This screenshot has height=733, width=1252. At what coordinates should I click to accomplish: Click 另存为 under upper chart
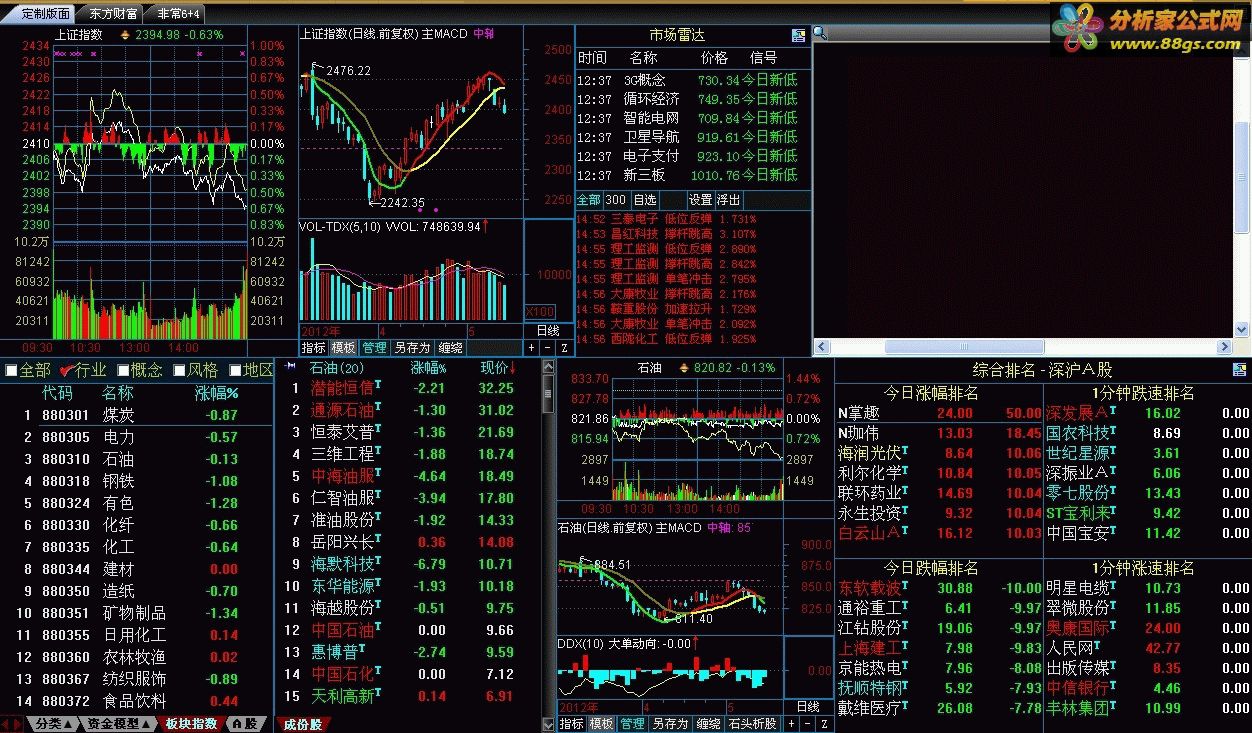(x=411, y=348)
